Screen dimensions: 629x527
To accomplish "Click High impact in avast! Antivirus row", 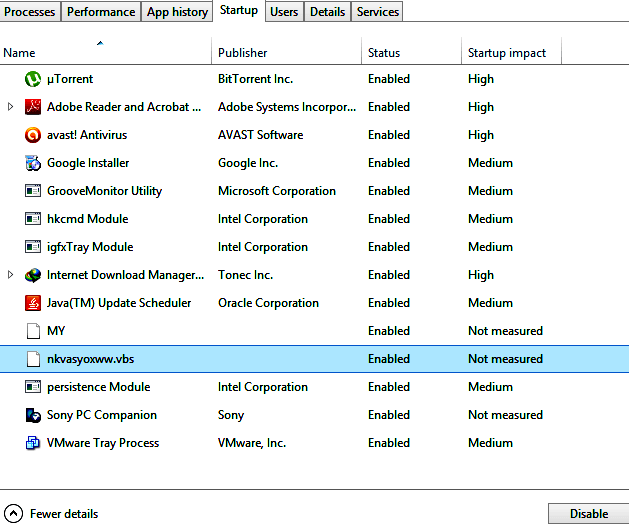I will point(481,135).
